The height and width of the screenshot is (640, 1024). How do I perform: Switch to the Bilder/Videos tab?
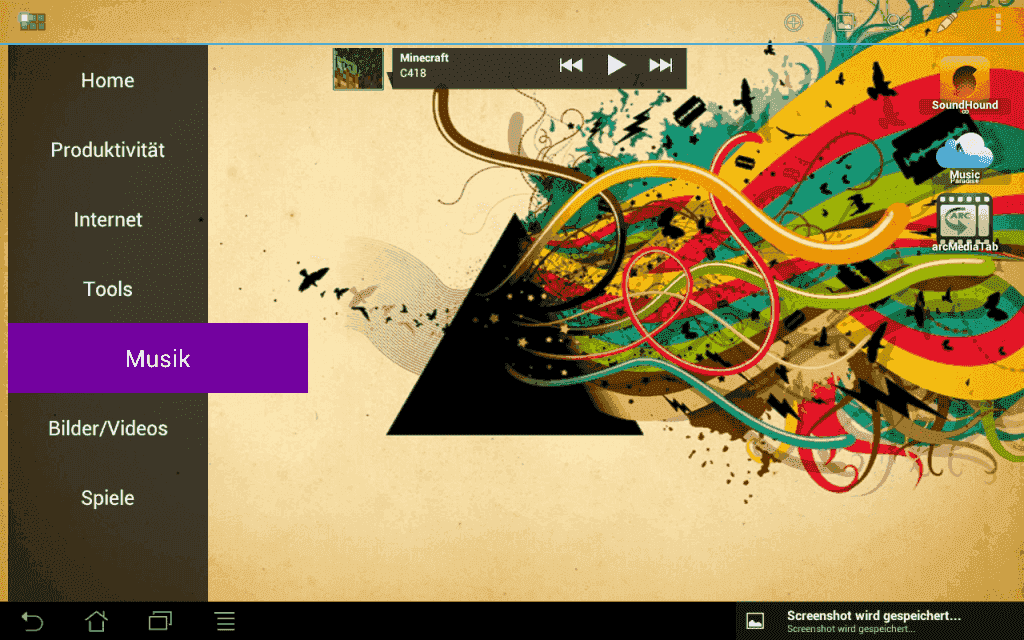point(108,428)
